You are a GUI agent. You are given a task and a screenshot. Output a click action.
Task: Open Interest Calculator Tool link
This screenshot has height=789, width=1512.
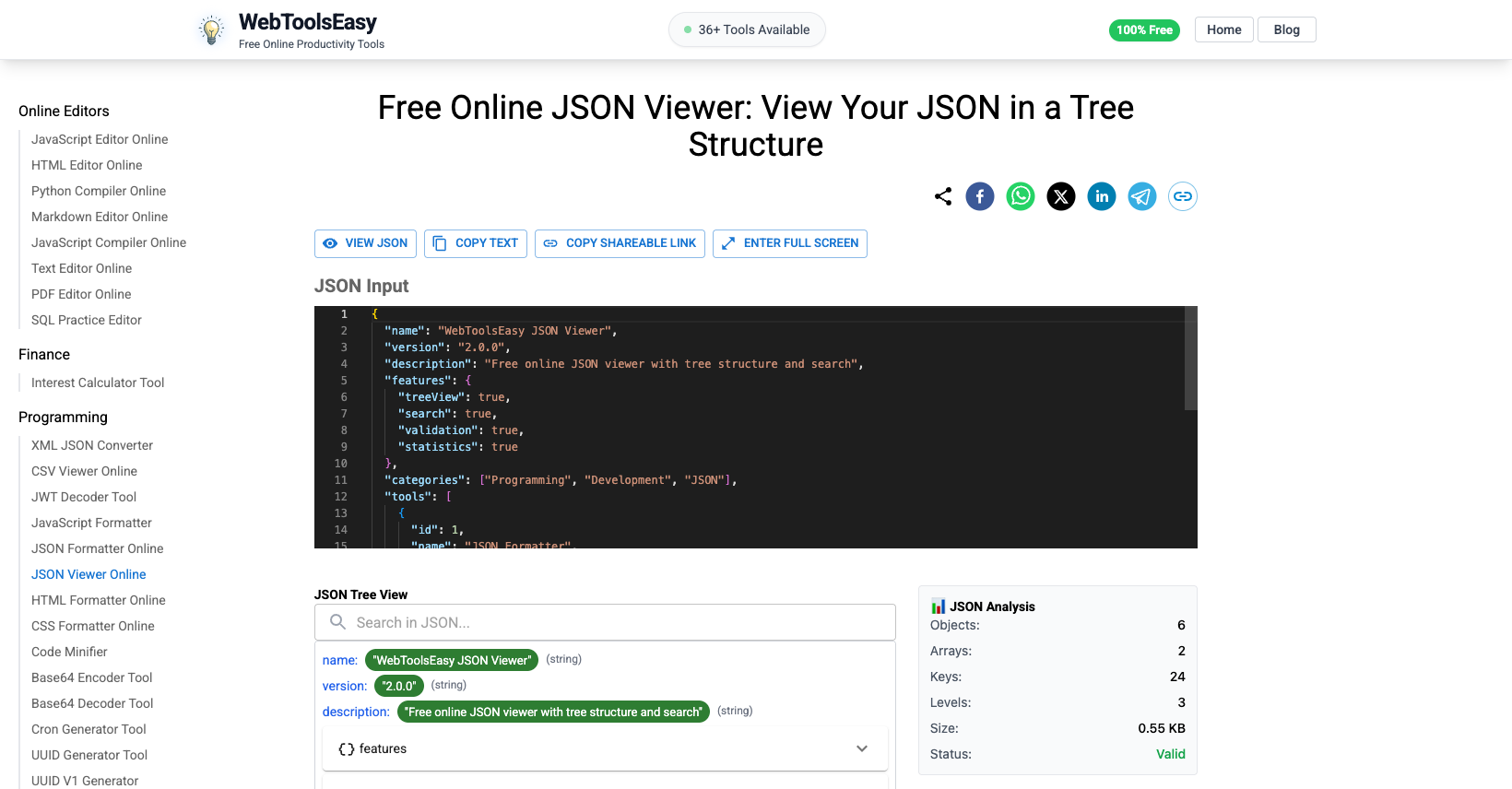(x=98, y=383)
